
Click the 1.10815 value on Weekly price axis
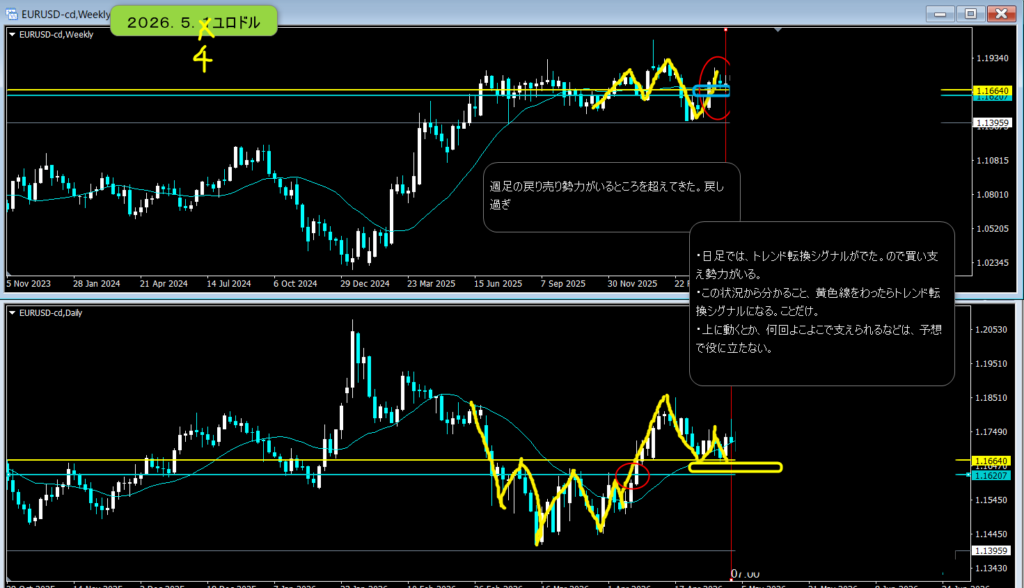[x=992, y=160]
